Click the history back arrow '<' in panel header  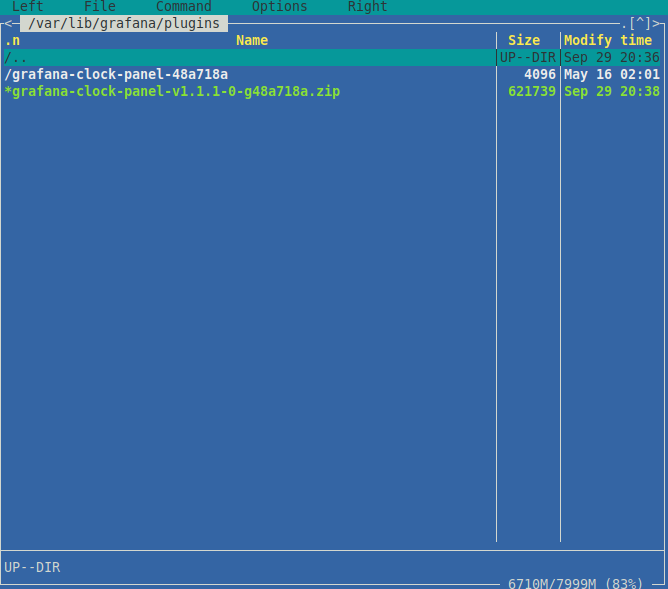8,23
